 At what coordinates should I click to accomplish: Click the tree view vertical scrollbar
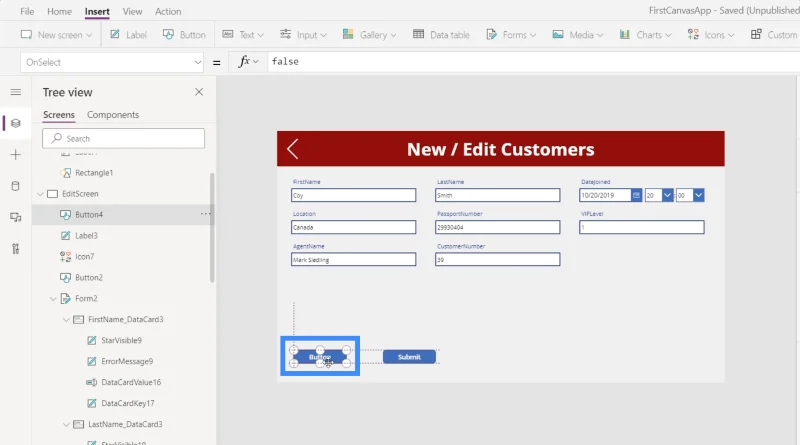pos(212,228)
